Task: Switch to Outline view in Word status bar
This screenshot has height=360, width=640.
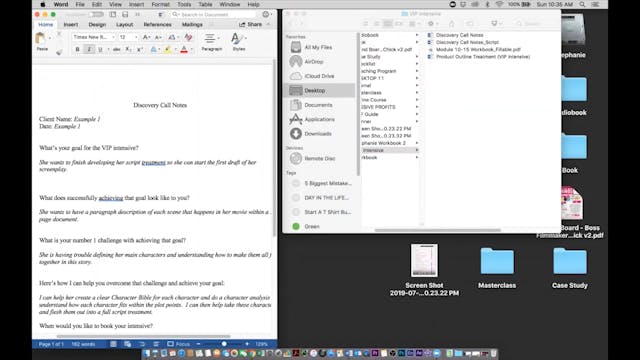Action: click(x=142, y=344)
